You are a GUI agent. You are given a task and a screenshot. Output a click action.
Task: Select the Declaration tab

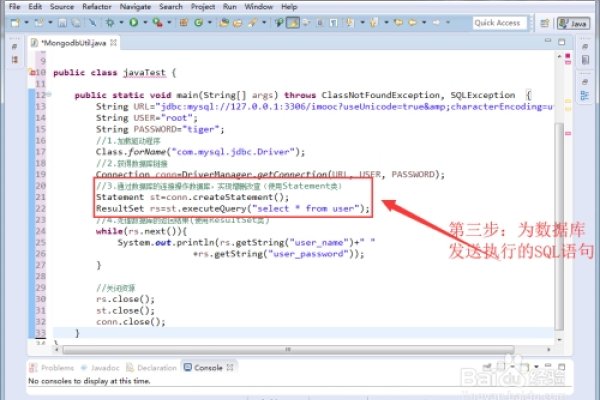[156, 368]
